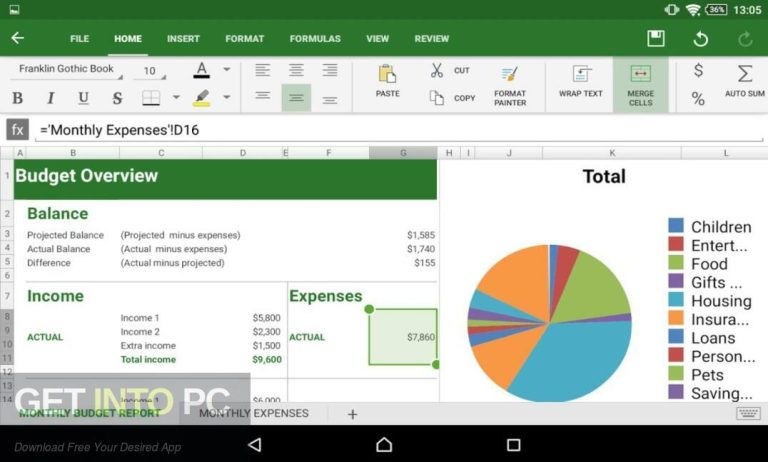Screen dimensions: 768x462
Task: Toggle bold formatting
Action: click(x=18, y=98)
